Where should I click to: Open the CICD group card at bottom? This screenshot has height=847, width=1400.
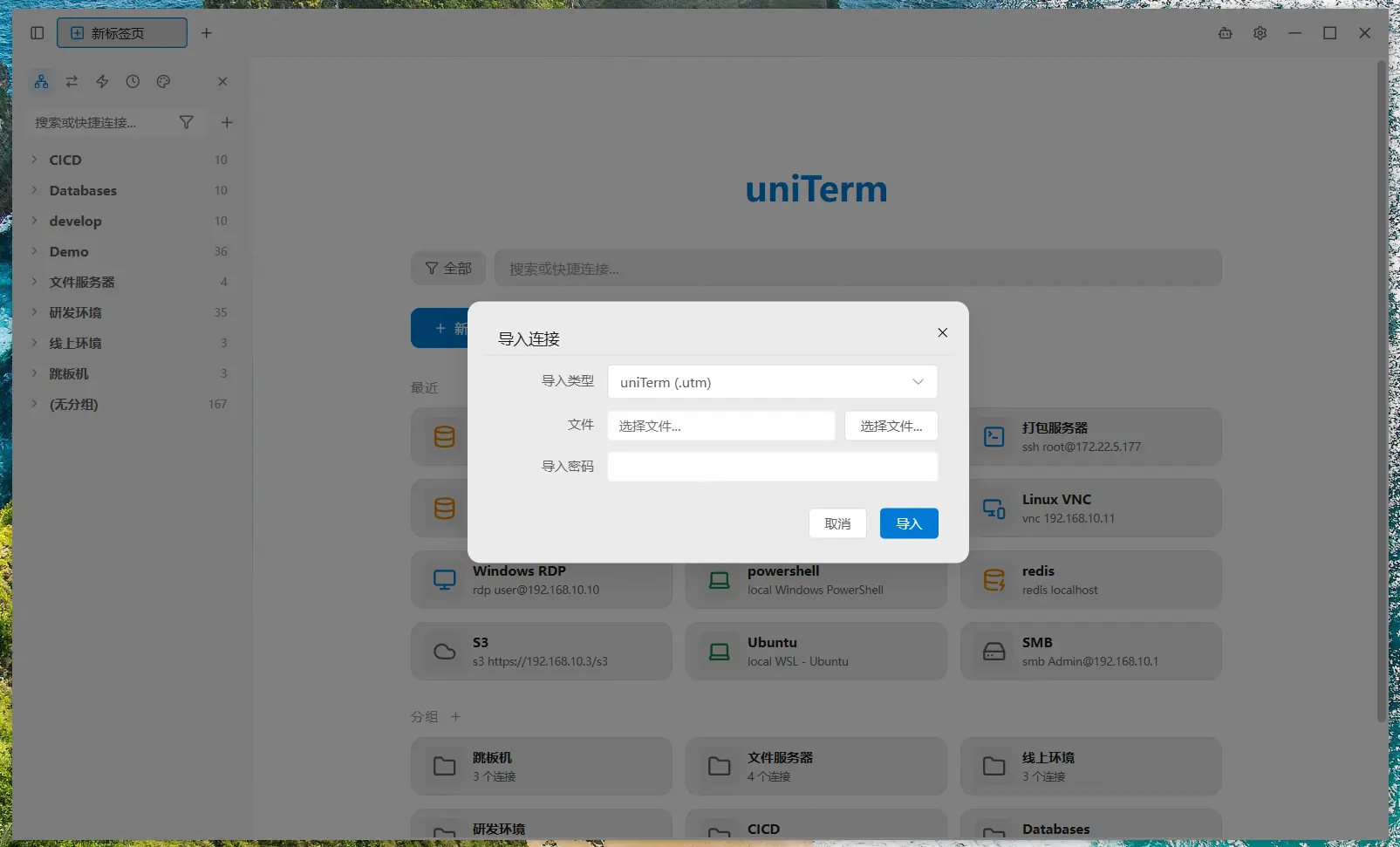816,825
